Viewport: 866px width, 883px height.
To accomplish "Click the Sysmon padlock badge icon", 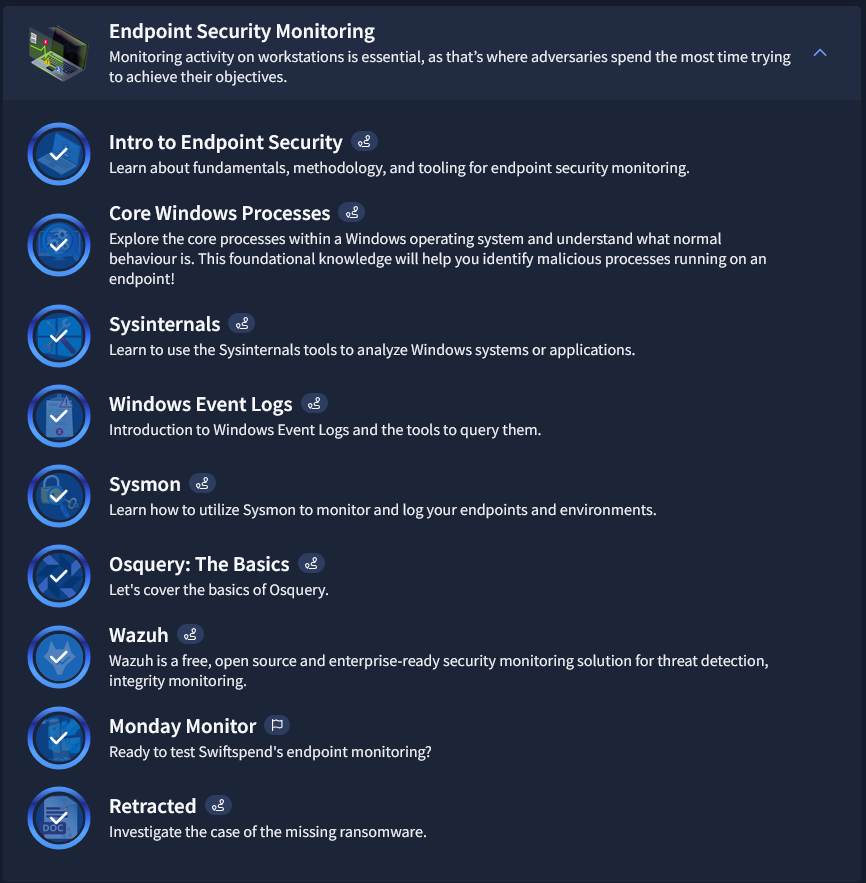I will coord(59,496).
